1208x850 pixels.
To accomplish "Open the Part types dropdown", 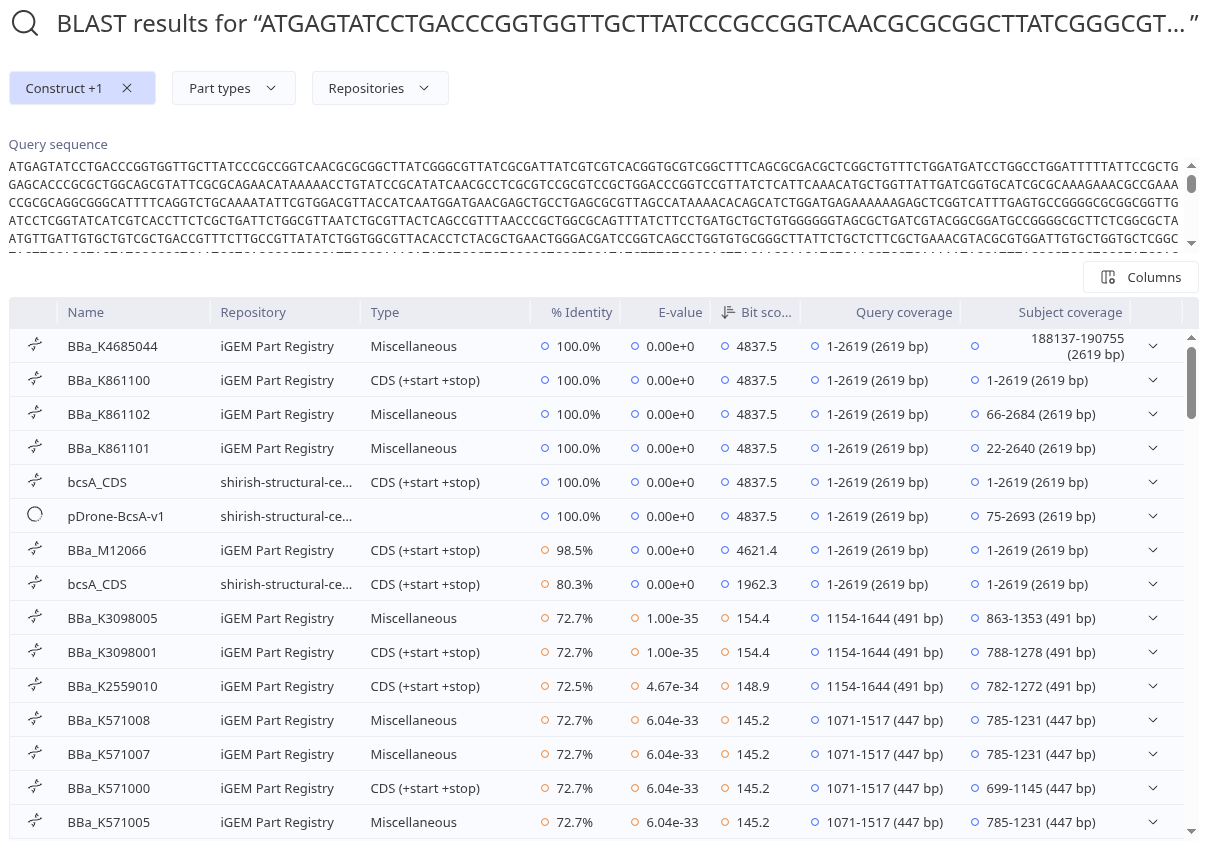I will (233, 88).
